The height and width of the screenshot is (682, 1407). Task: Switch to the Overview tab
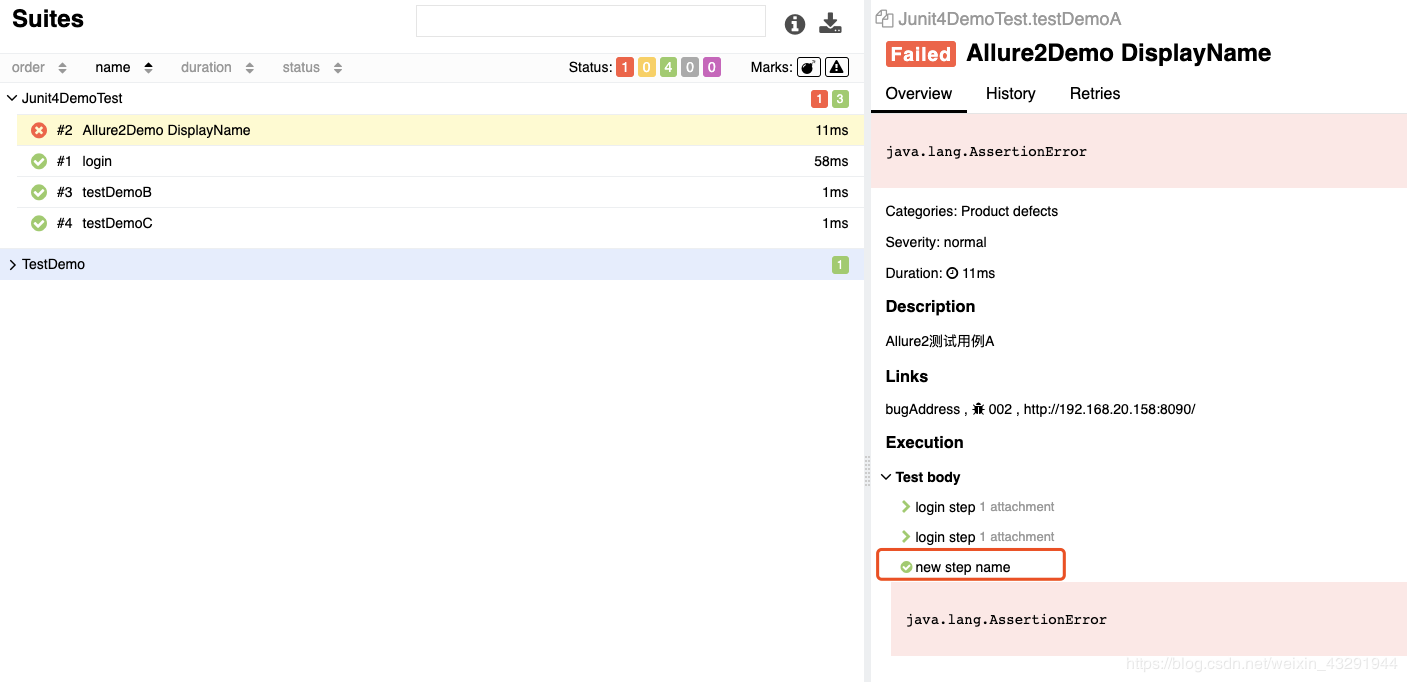(919, 93)
